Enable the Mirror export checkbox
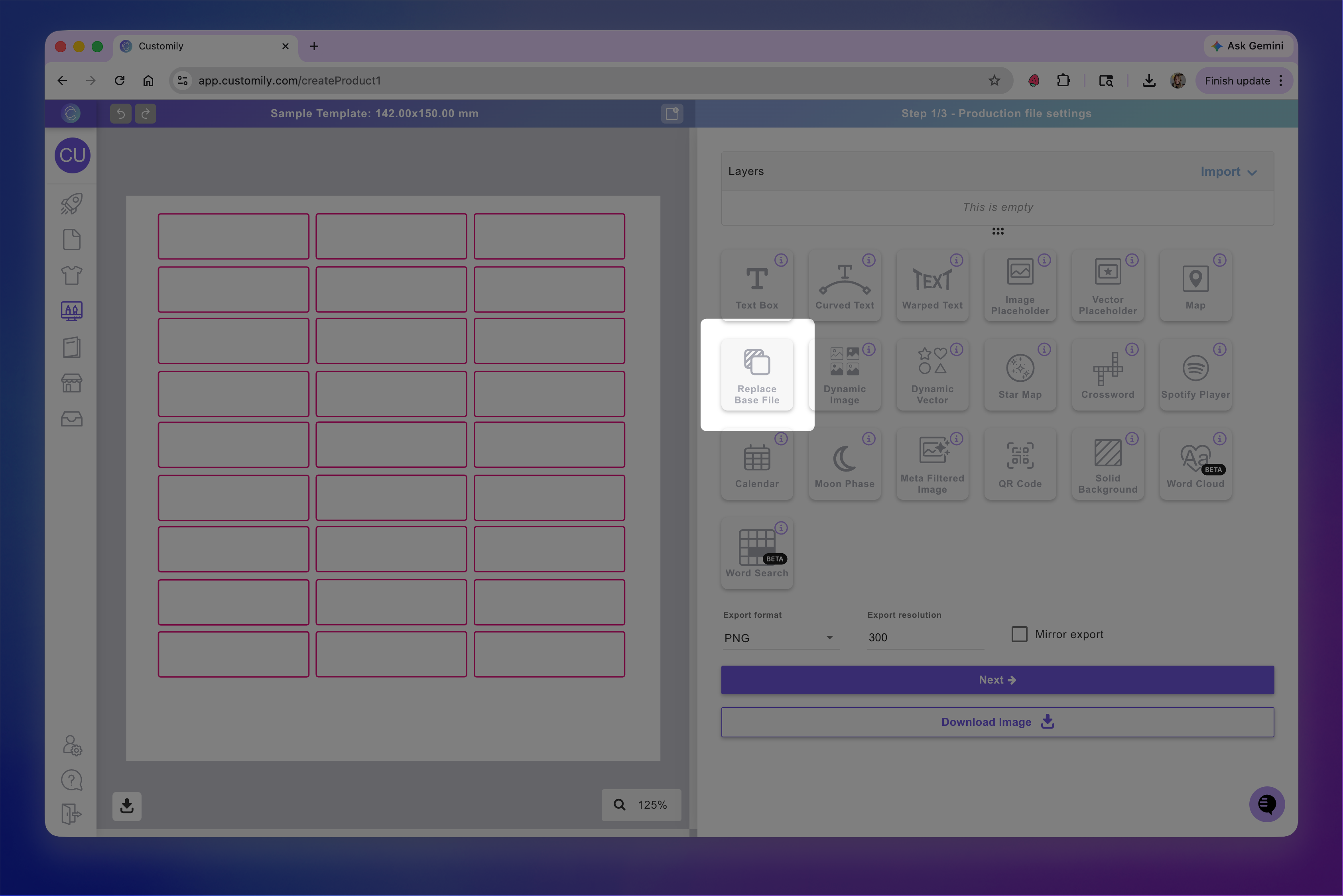The width and height of the screenshot is (1343, 896). pos(1019,634)
